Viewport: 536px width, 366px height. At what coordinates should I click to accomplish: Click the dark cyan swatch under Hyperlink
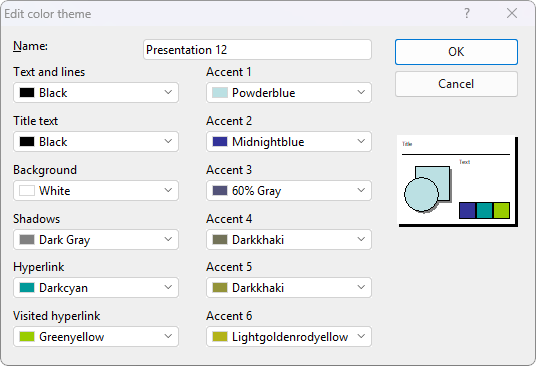point(27,288)
